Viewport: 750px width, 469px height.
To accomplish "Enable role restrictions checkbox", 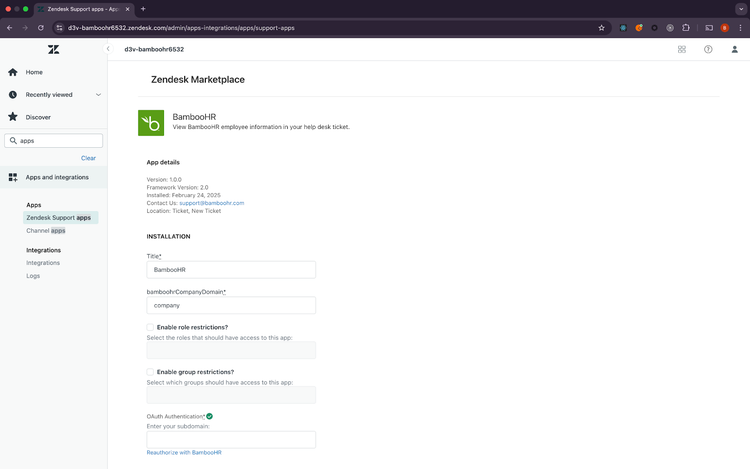I will tap(150, 327).
